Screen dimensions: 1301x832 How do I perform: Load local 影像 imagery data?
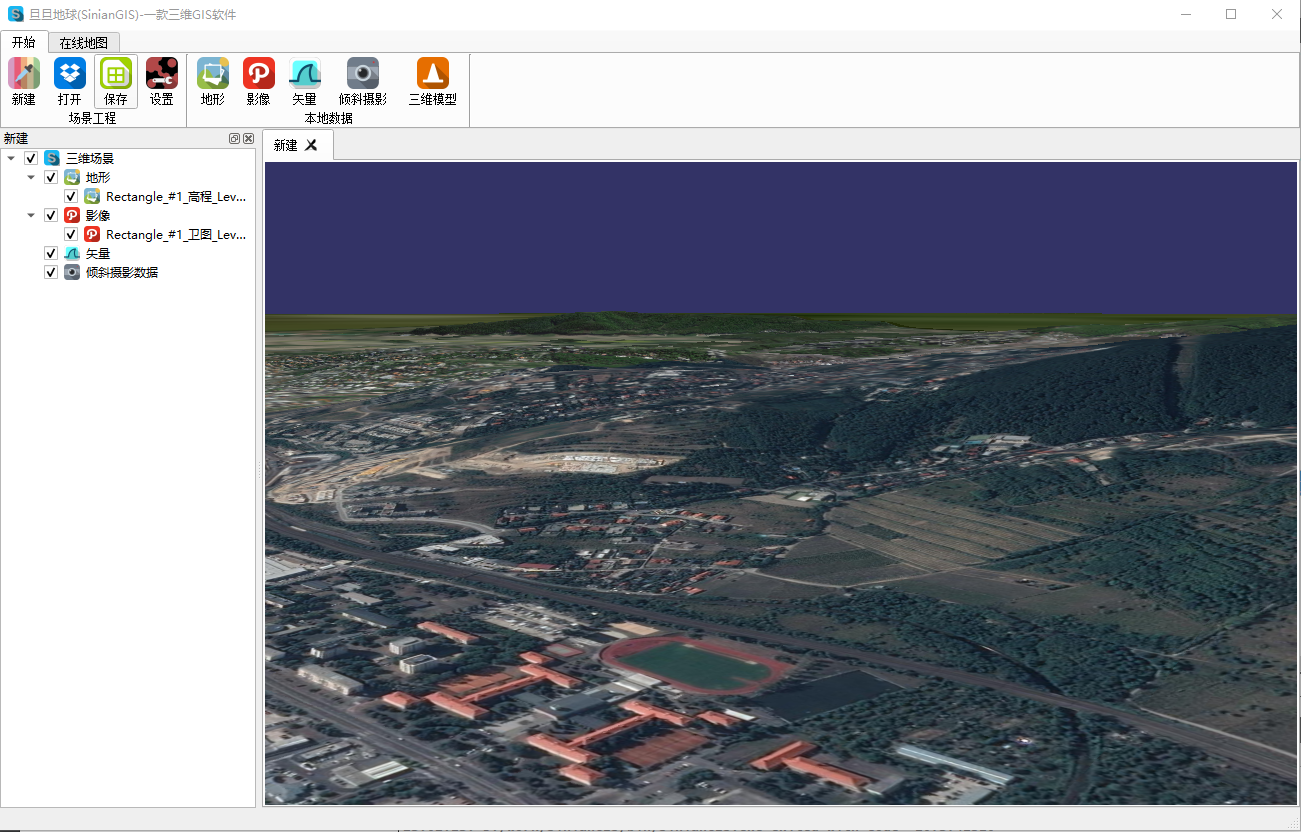[x=259, y=73]
